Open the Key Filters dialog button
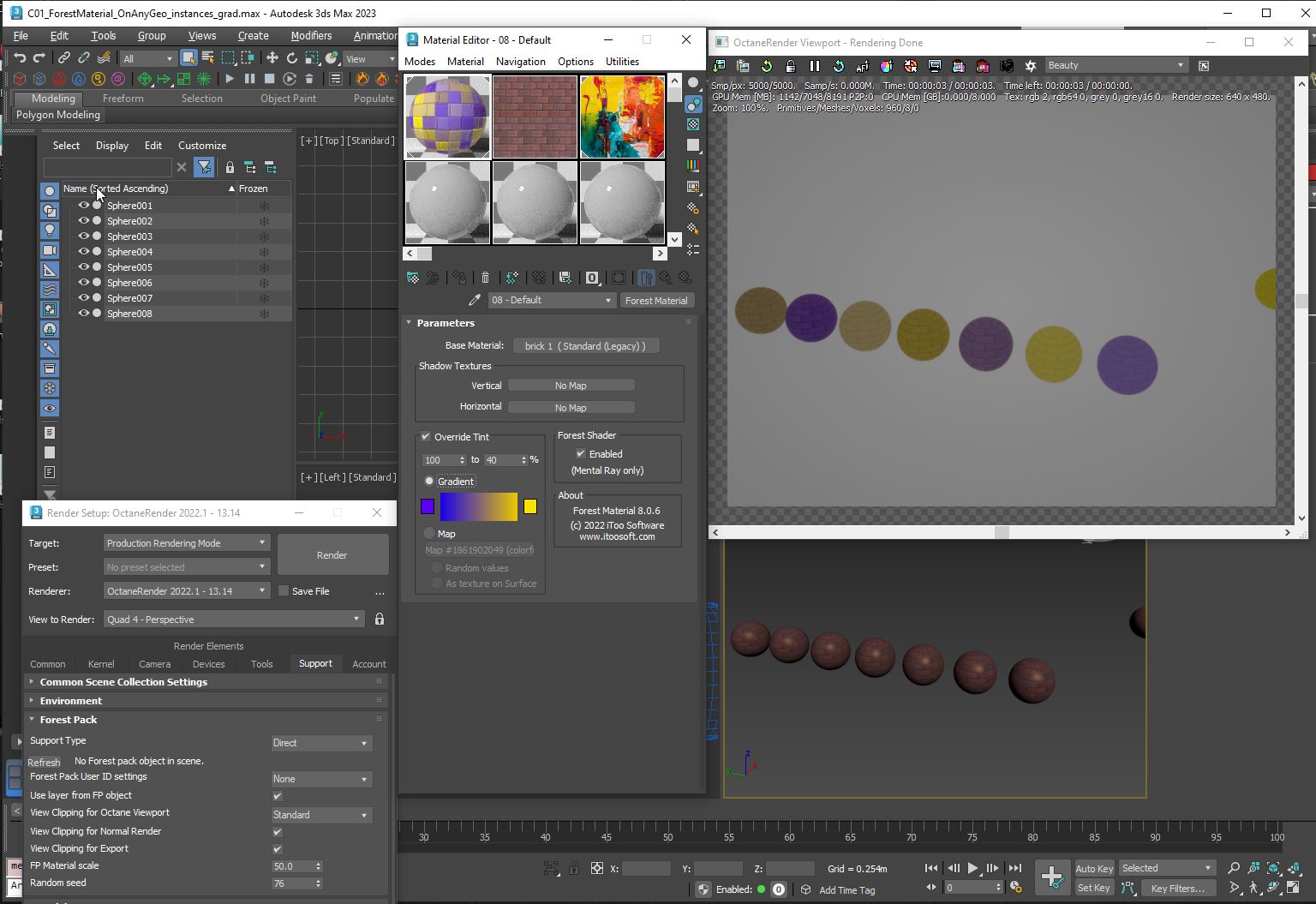 (1178, 889)
